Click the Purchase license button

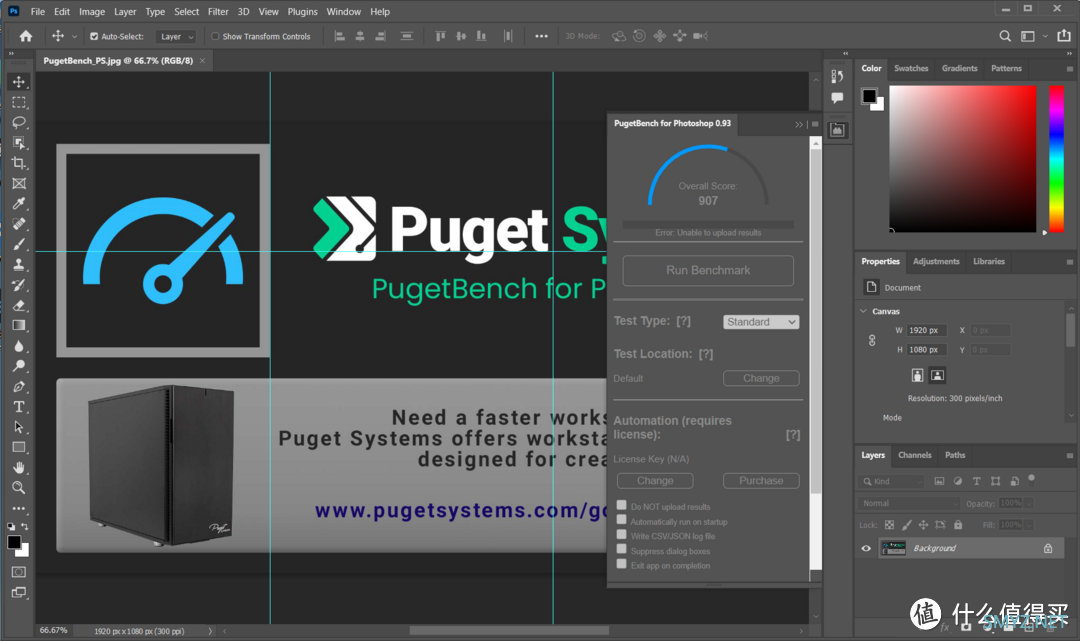coord(761,481)
